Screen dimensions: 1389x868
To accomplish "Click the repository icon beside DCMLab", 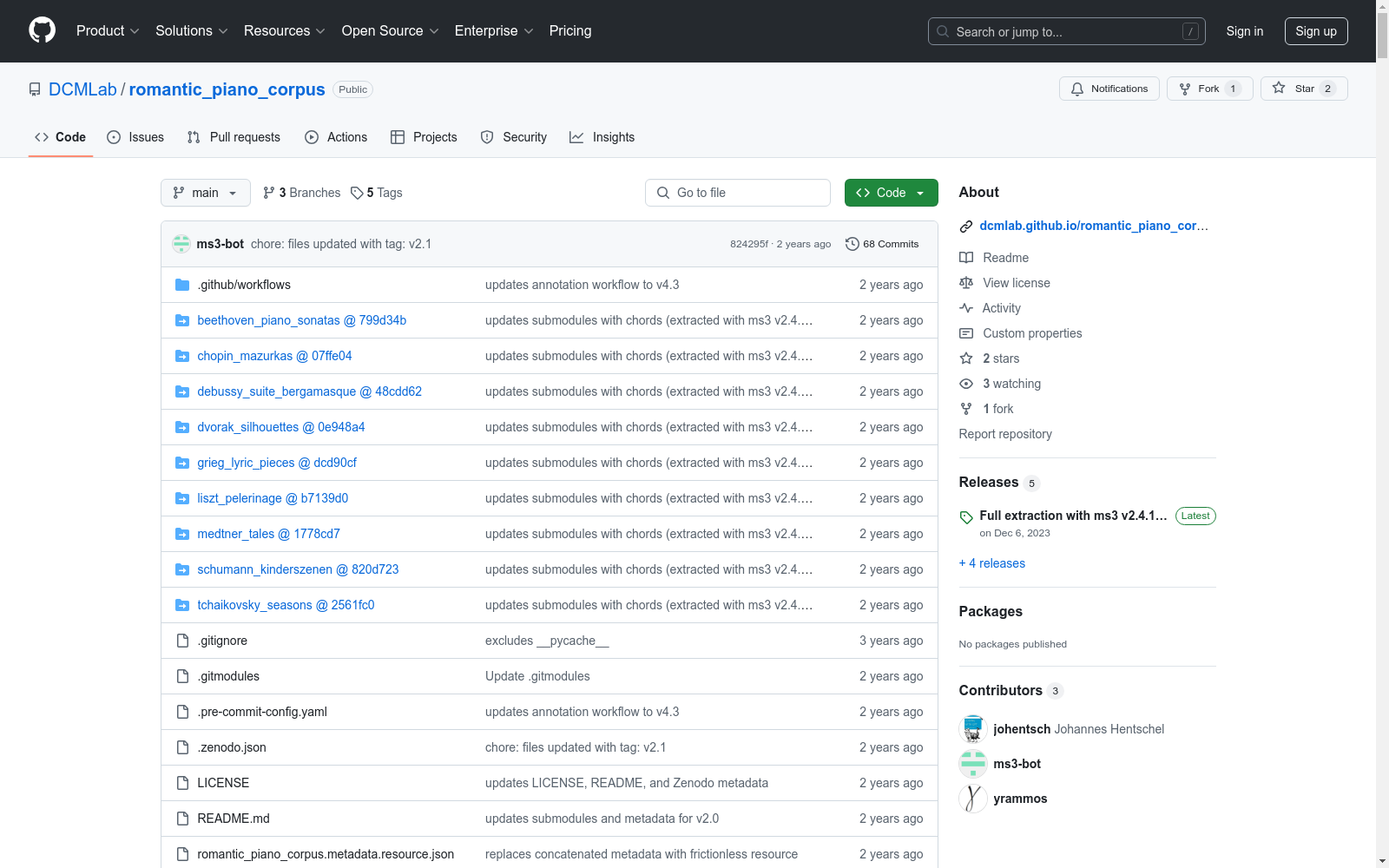I will coord(35,89).
